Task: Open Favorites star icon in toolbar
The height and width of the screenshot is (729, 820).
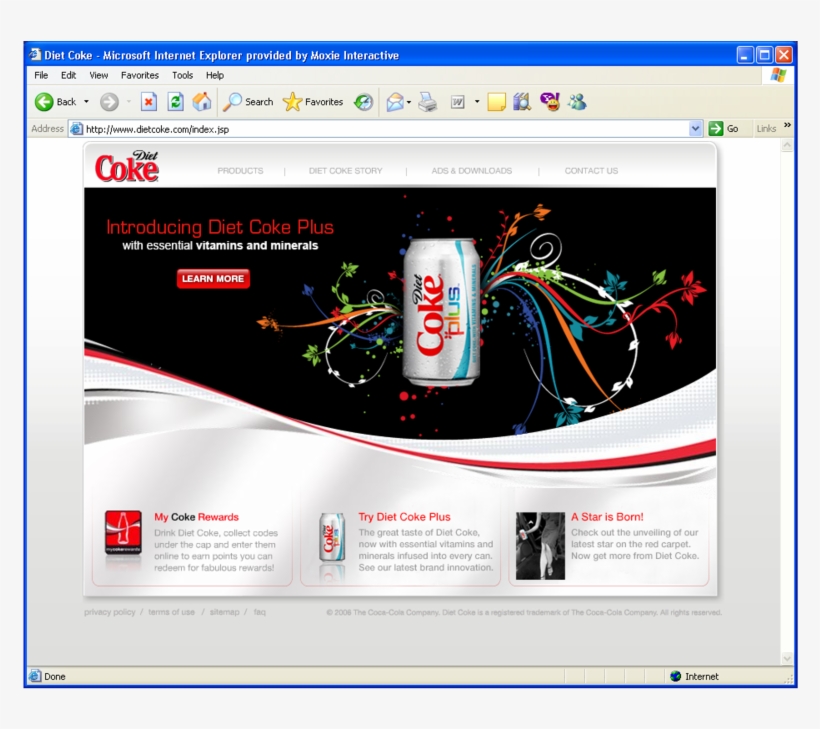Action: [292, 102]
